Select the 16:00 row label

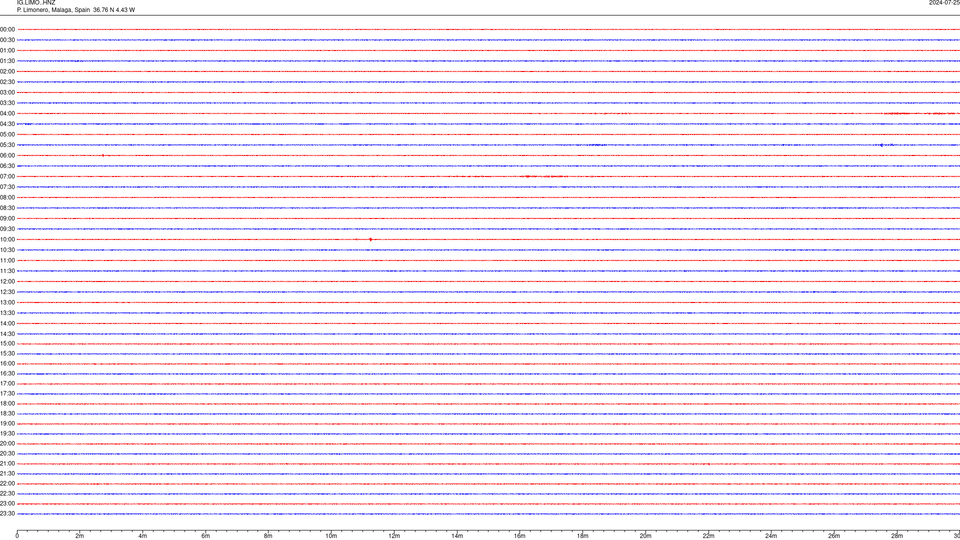(7, 364)
